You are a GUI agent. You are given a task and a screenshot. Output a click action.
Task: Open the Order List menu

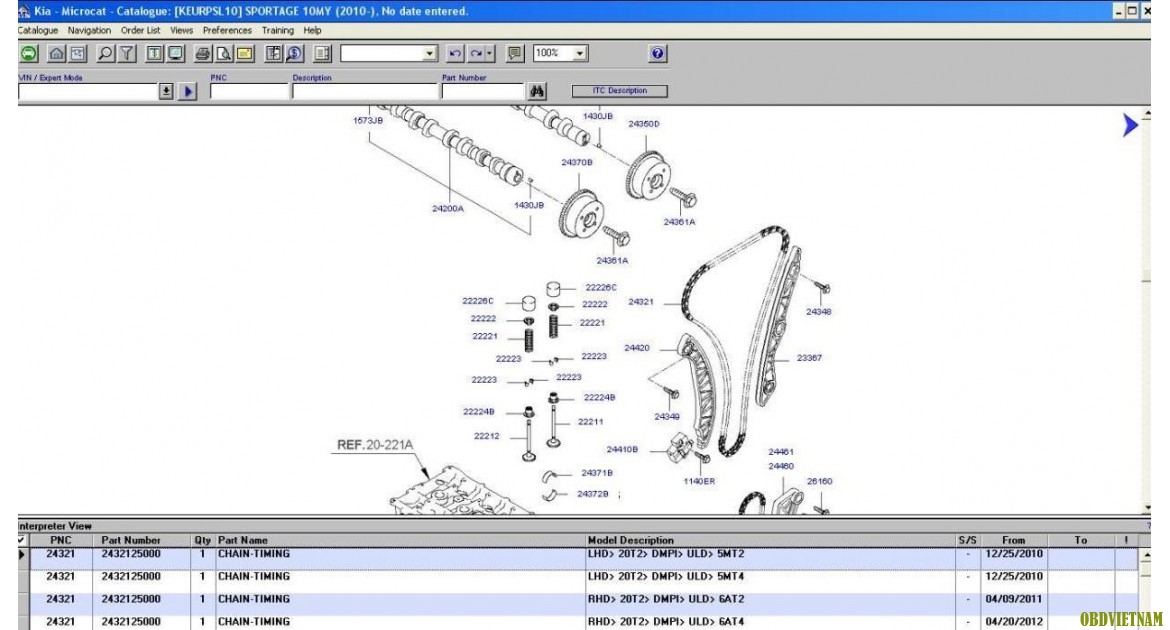click(x=140, y=31)
